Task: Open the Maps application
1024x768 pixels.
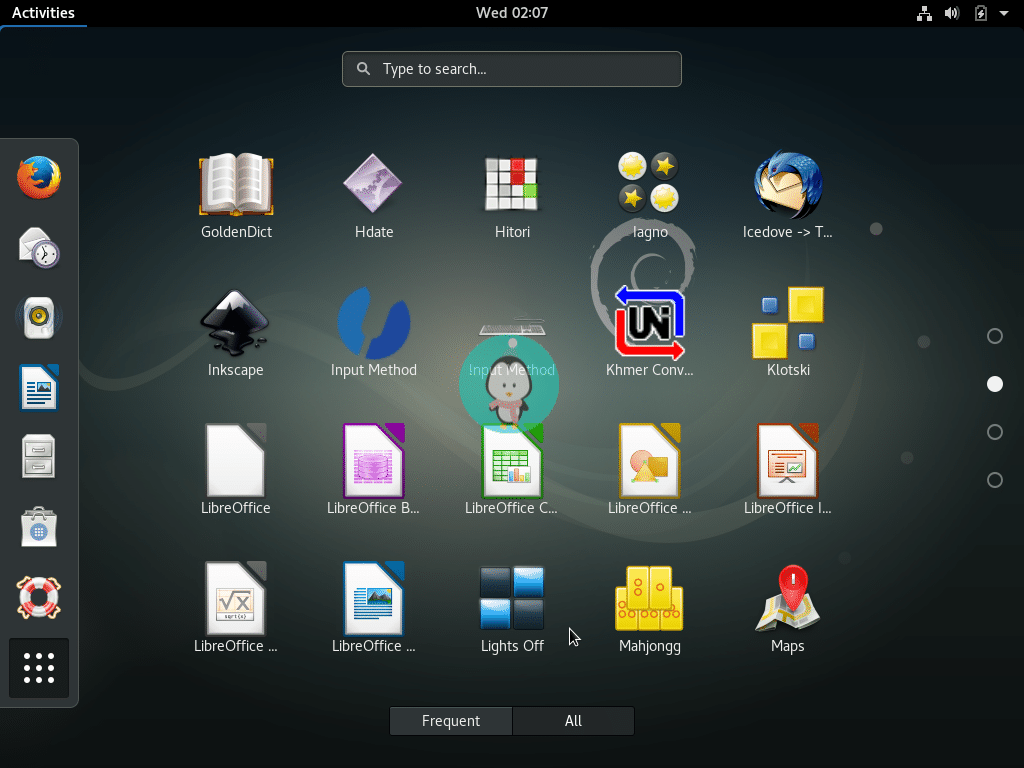Action: pyautogui.click(x=787, y=598)
